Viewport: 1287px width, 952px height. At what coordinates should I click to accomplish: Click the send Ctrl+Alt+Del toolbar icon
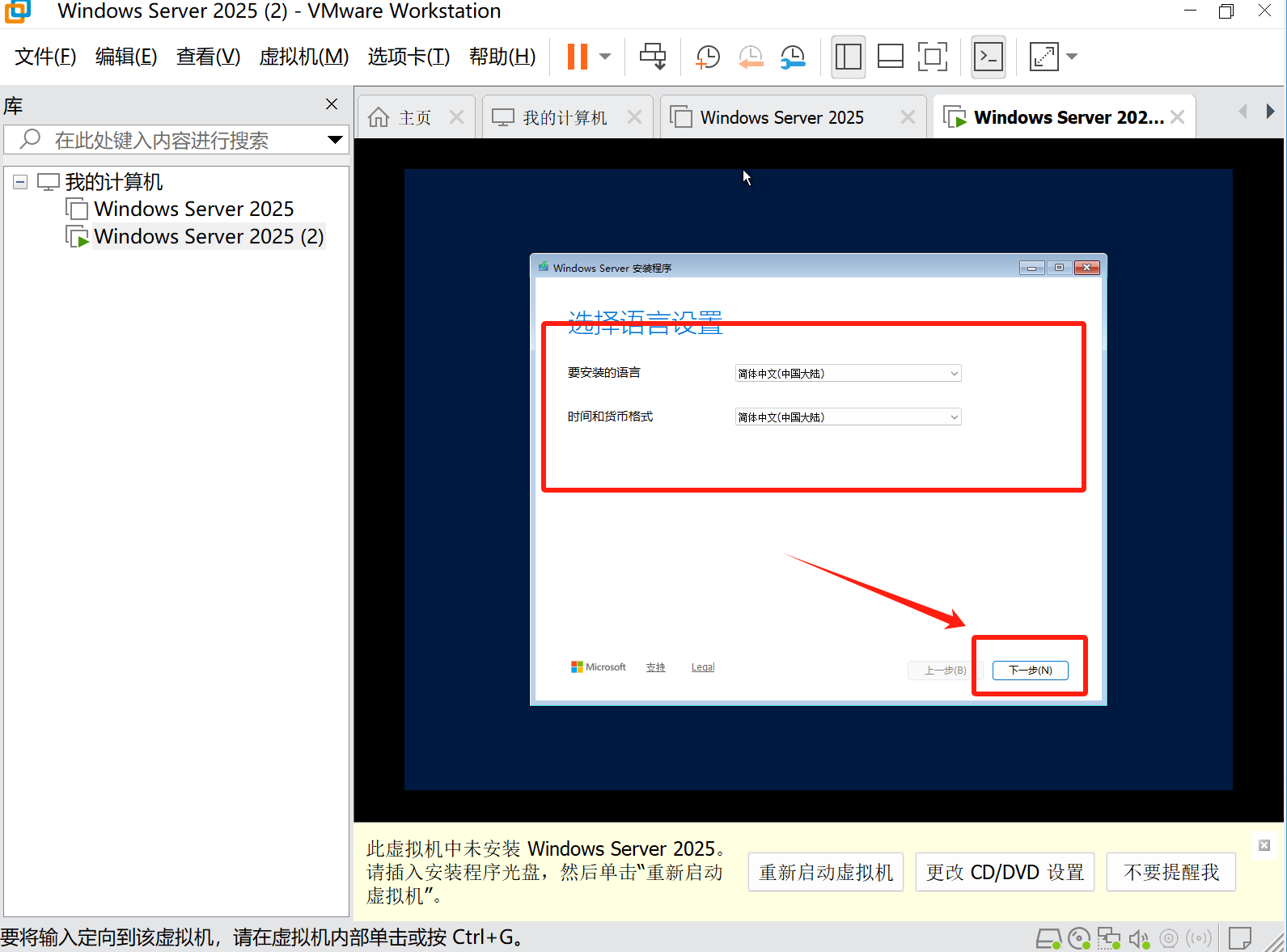coord(653,57)
